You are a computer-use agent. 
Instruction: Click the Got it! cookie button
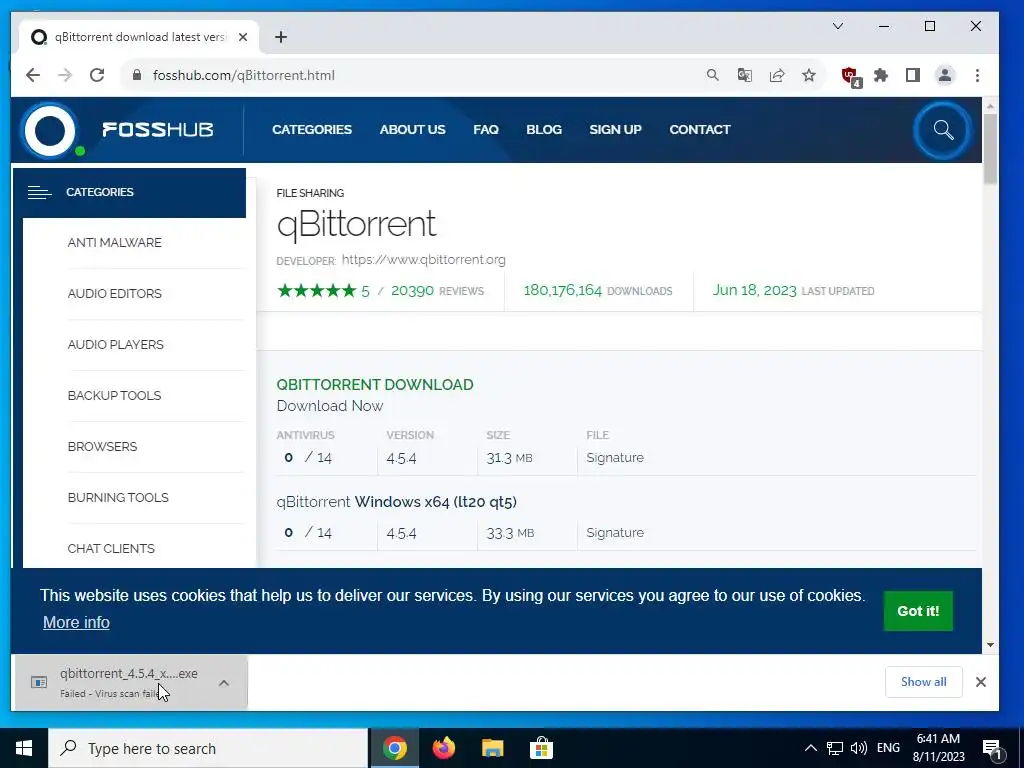[918, 611]
